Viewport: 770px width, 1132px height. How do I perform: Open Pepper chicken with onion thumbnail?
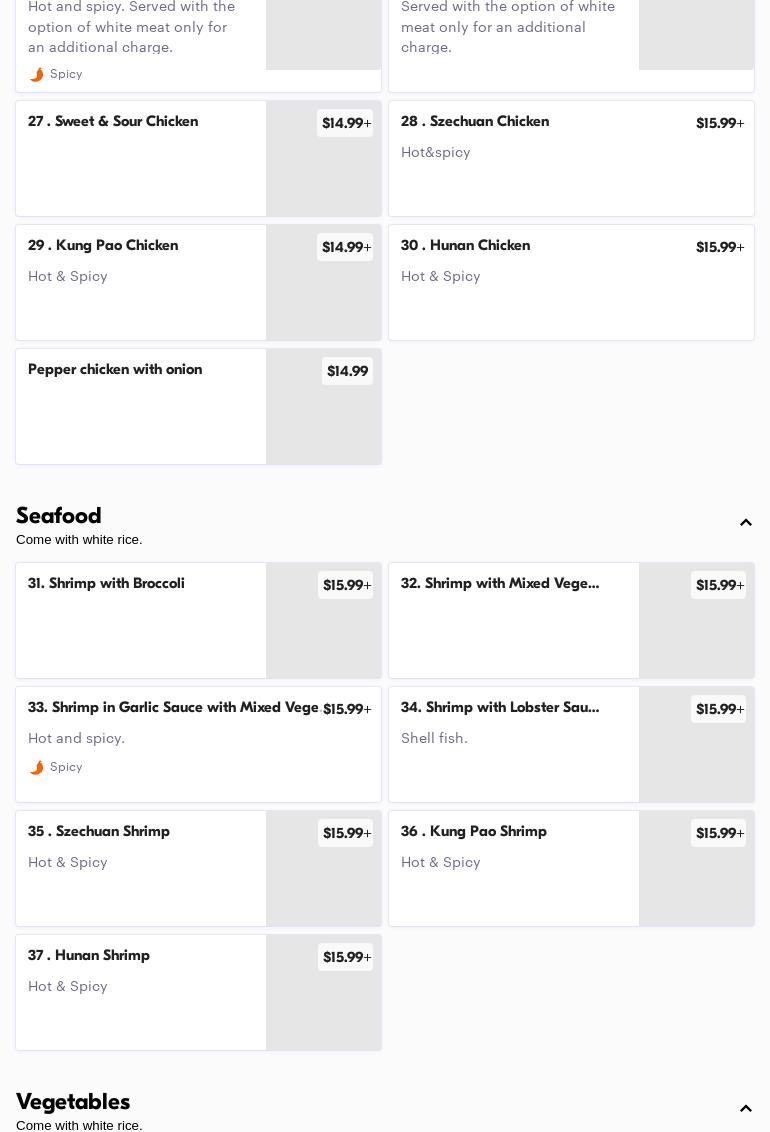coord(323,420)
